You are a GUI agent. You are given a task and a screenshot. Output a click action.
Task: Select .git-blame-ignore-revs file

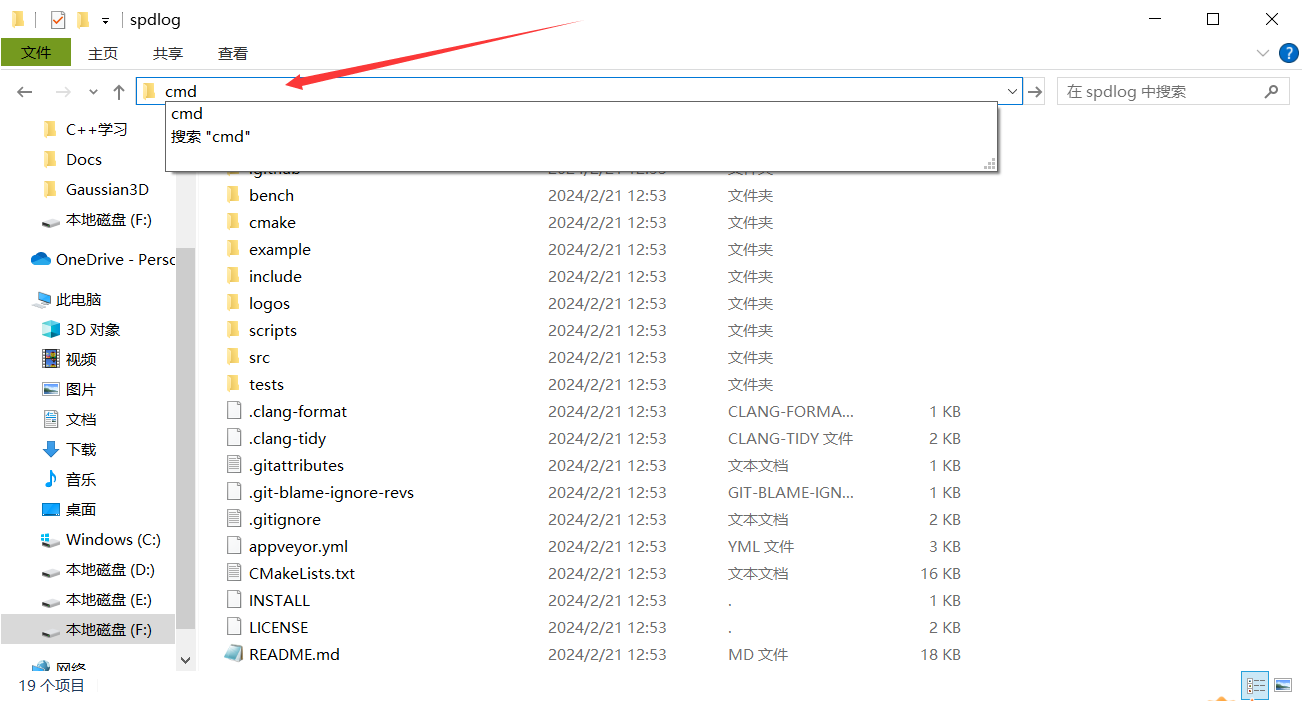[x=331, y=493]
